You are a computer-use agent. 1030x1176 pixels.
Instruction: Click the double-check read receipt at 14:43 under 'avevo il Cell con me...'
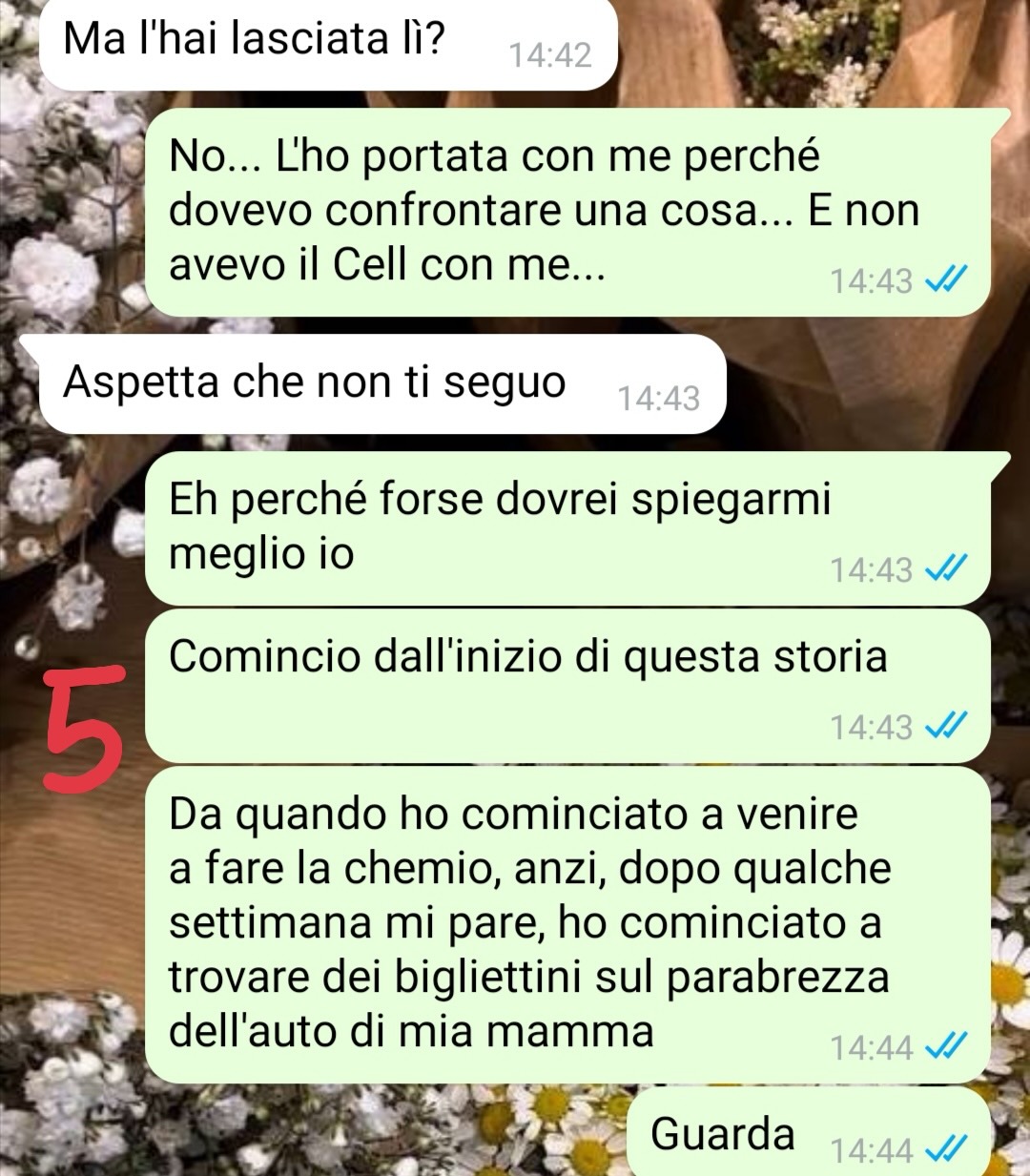click(x=947, y=280)
